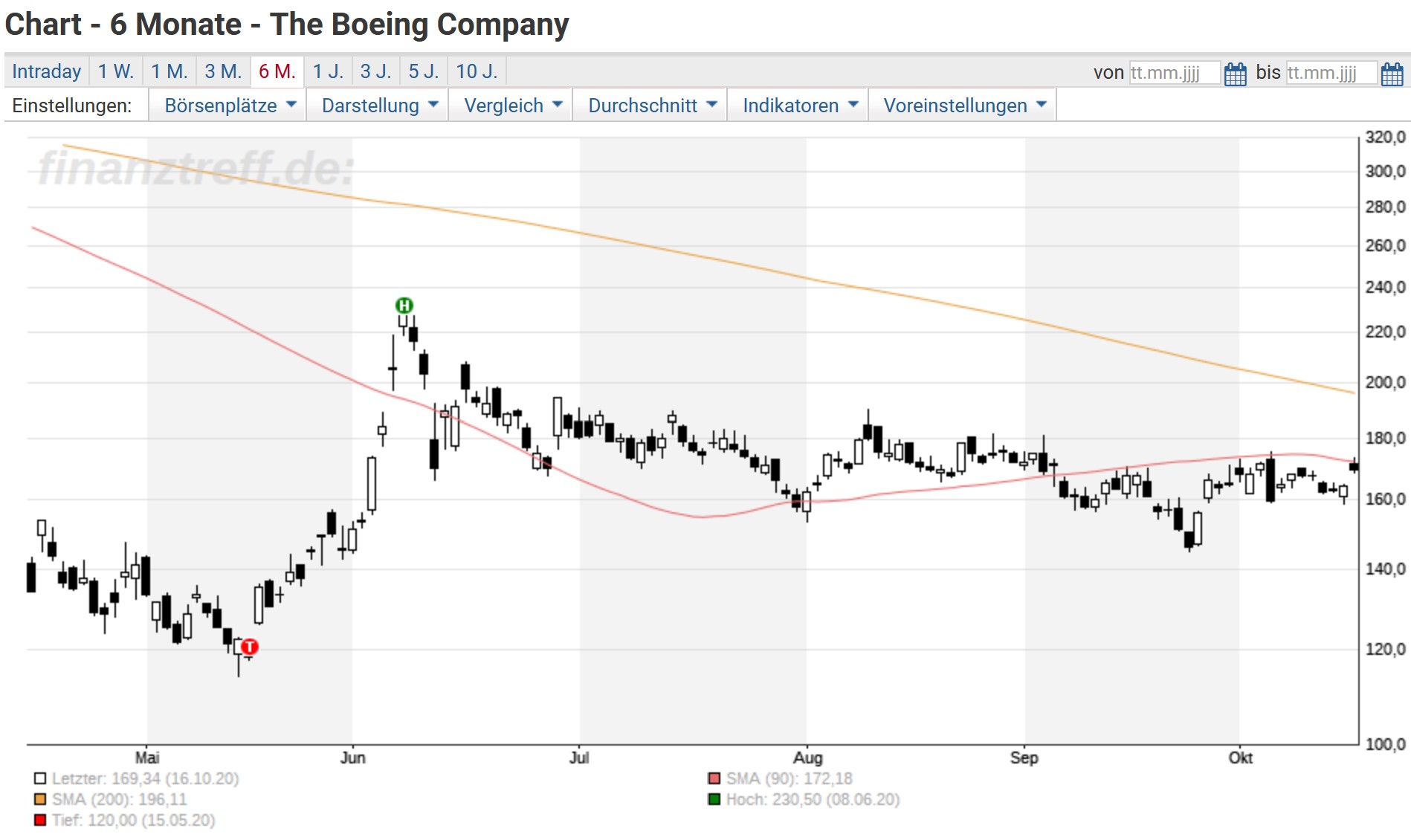Click the 'Tief: 120,00 (15.05.20)' legend text
Viewport: 1411px width, 840px height.
coord(134,820)
